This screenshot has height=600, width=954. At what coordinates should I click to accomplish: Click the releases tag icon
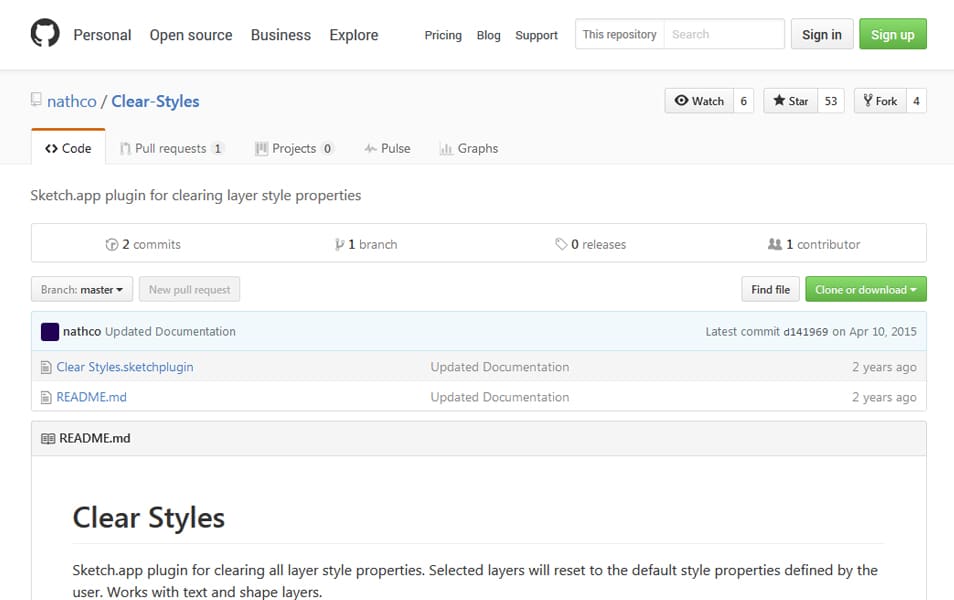[x=561, y=244]
